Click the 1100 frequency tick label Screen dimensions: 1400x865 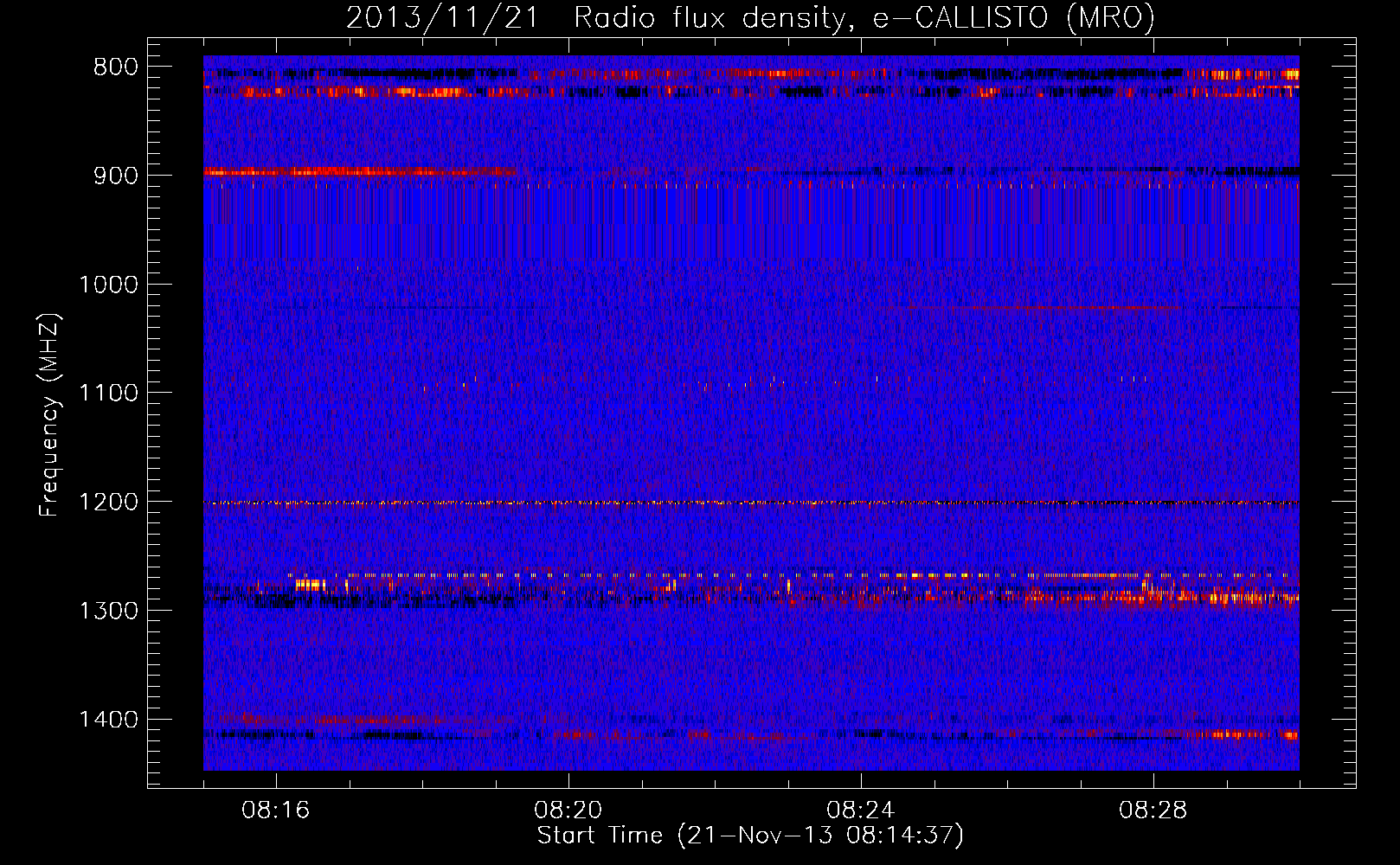[x=108, y=393]
